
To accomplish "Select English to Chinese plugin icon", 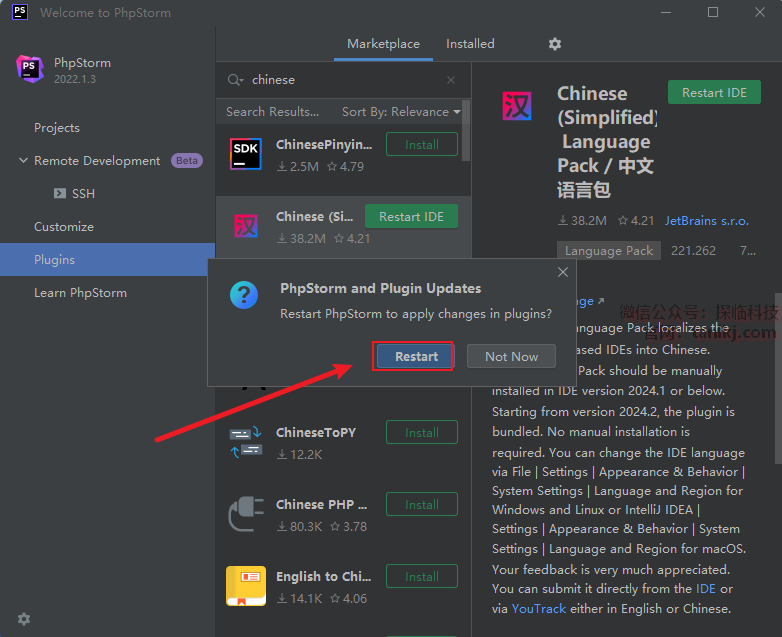I will (x=246, y=586).
